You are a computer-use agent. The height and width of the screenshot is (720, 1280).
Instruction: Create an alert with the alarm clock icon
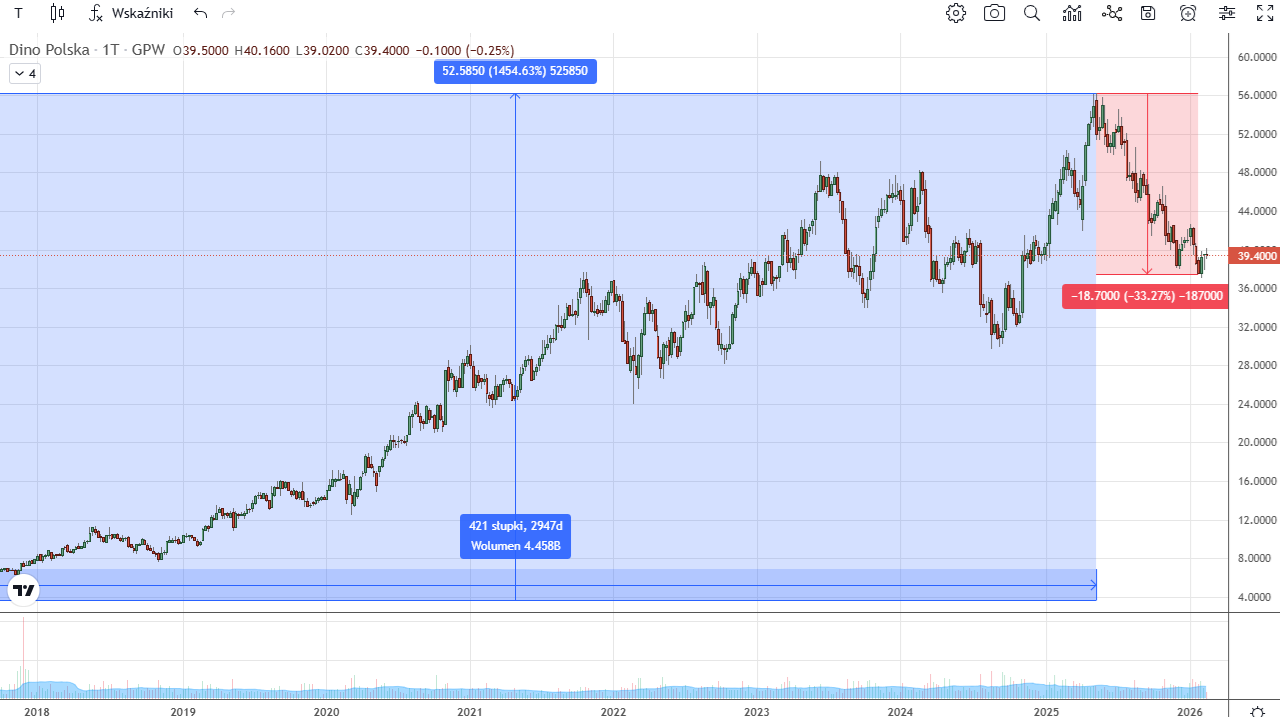click(x=1188, y=13)
